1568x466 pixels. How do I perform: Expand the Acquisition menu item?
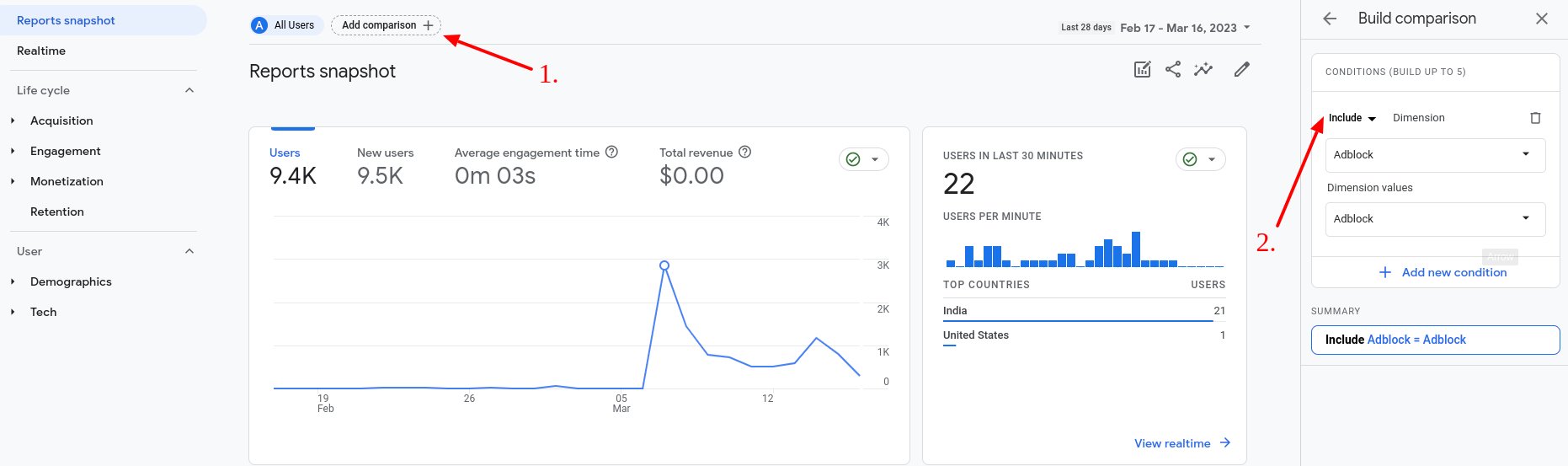pos(61,121)
